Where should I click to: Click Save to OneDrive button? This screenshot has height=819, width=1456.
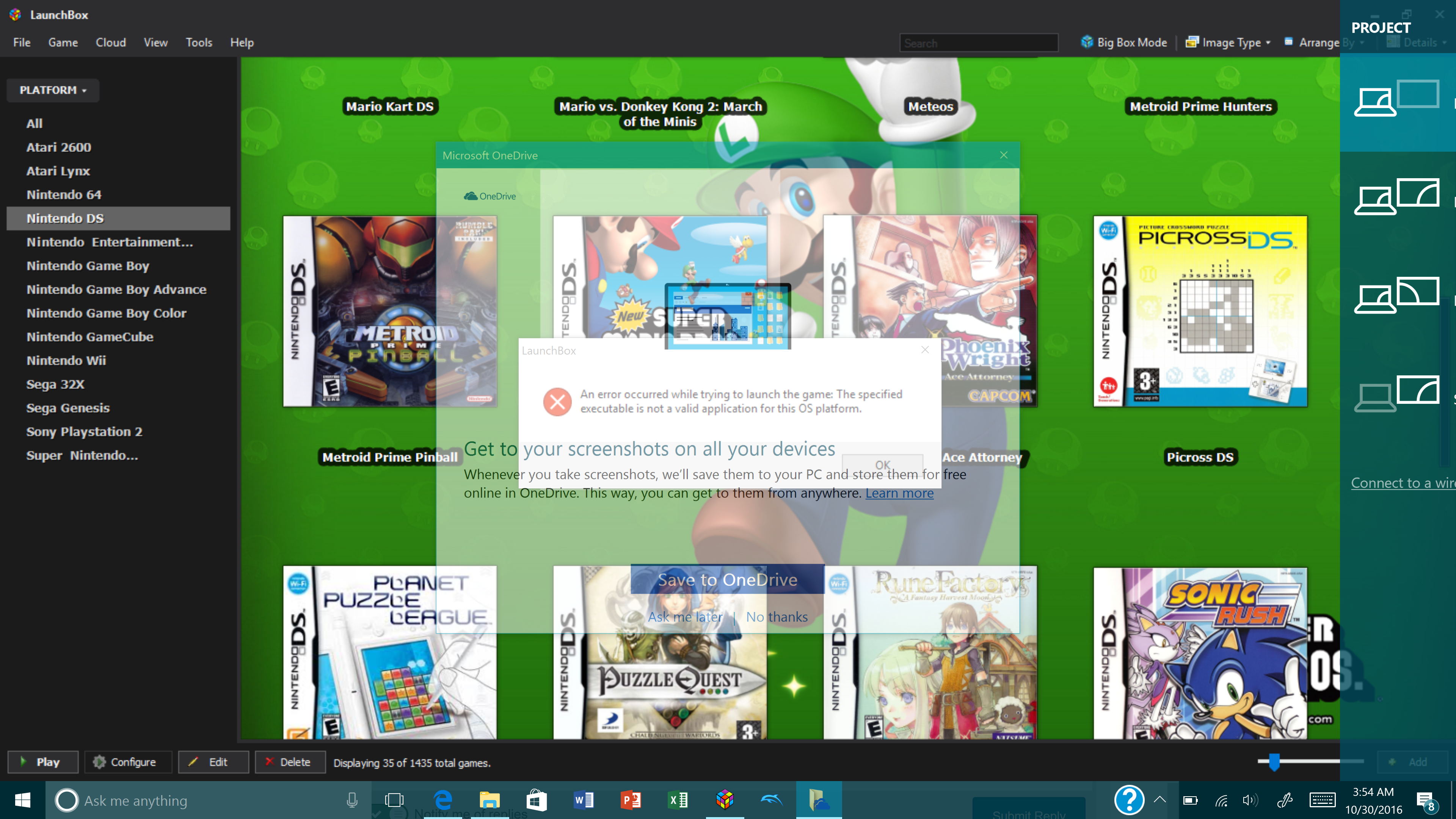coord(728,579)
